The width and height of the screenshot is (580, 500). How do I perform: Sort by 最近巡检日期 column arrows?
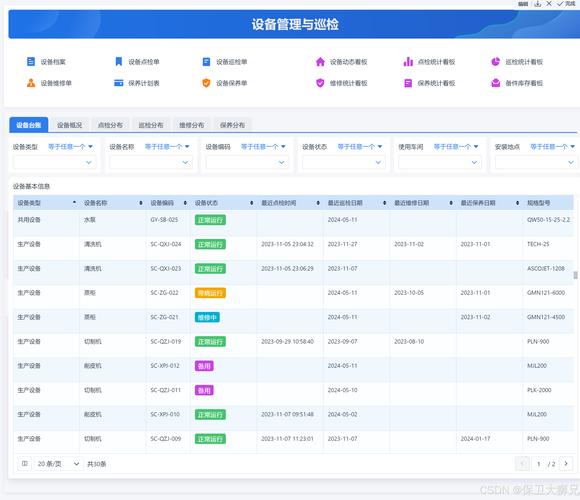[385, 203]
